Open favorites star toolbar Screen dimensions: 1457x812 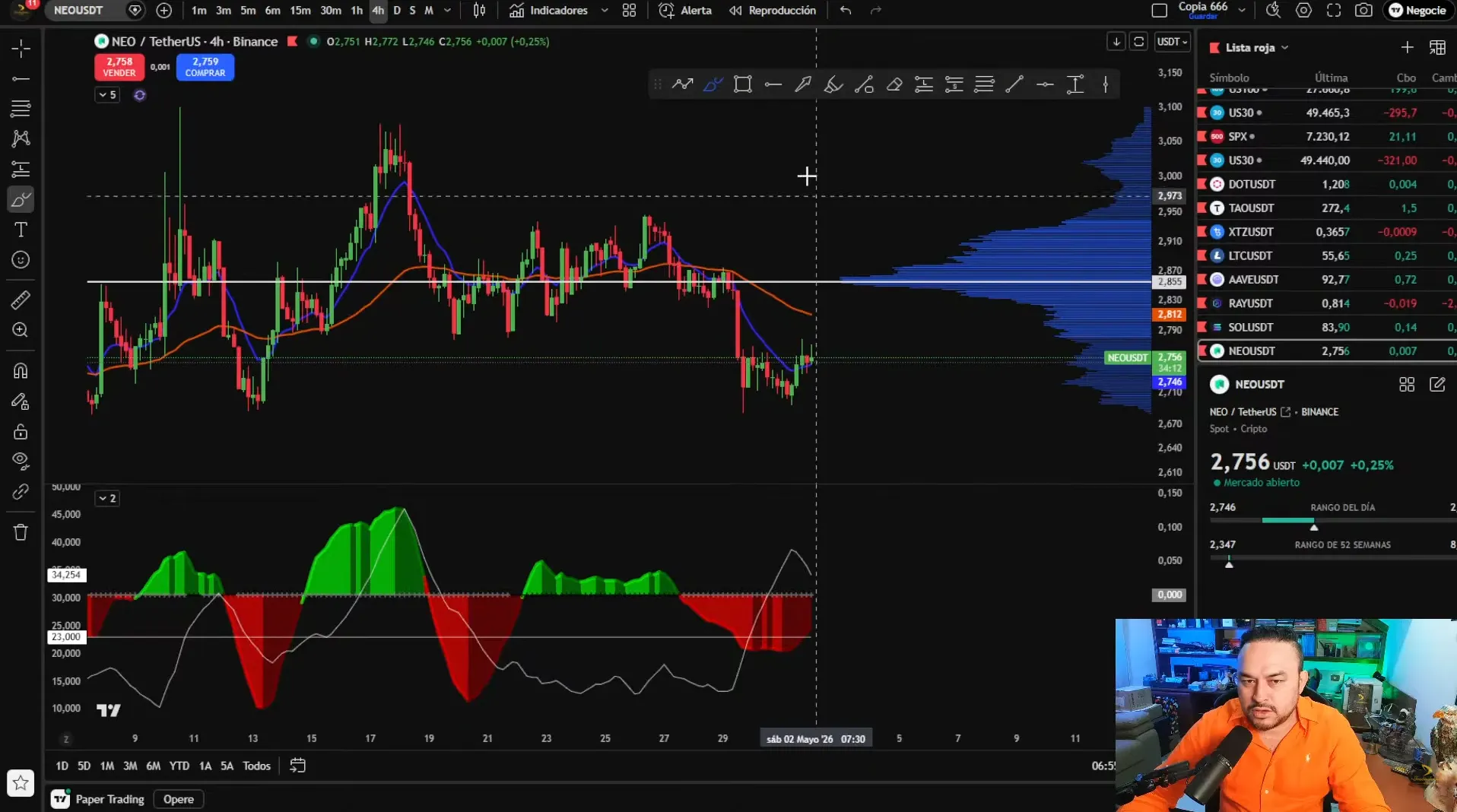21,783
